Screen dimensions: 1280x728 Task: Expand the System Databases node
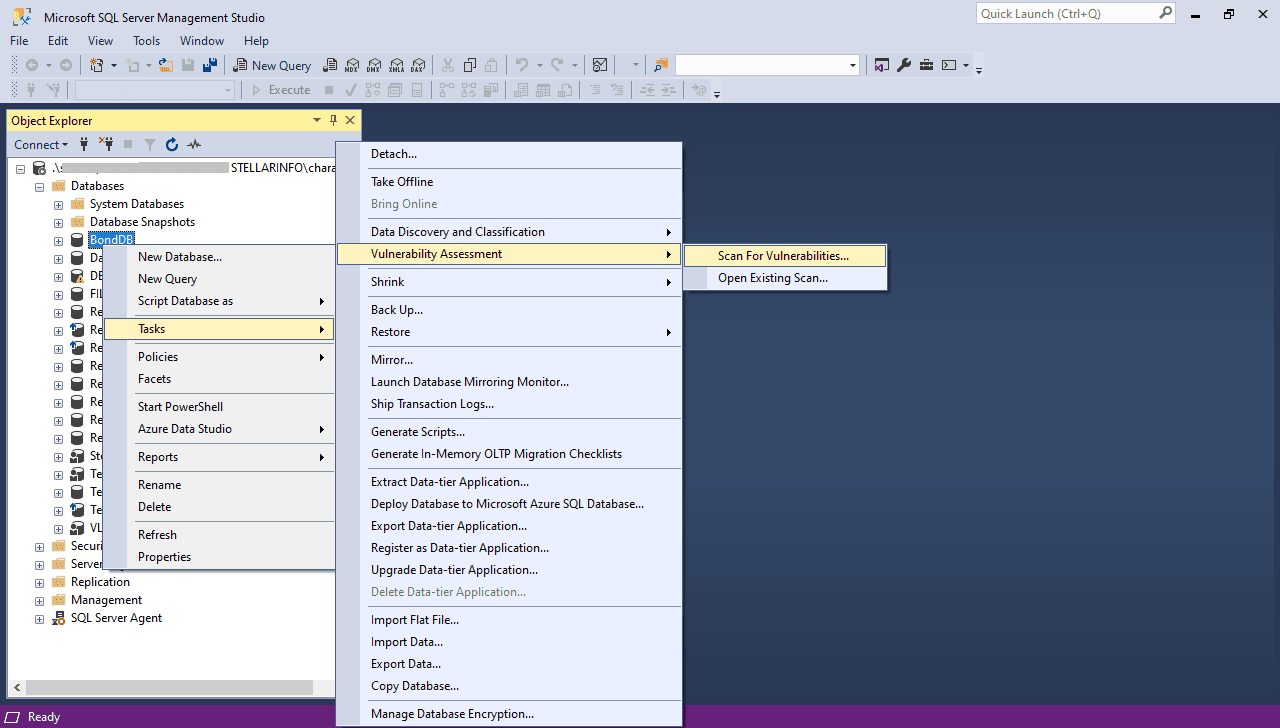[x=59, y=204]
